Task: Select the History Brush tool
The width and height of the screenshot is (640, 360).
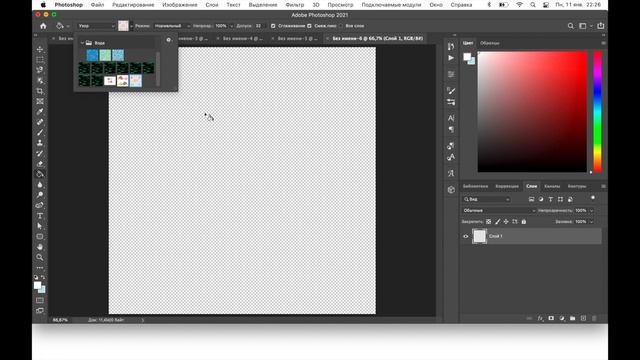Action: coord(40,153)
